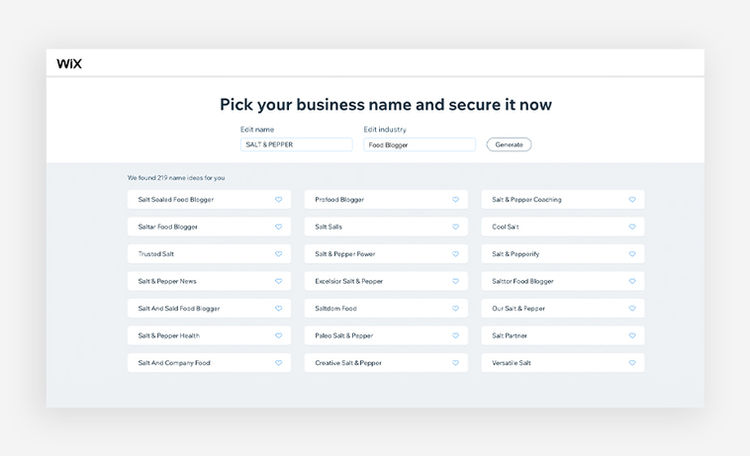Pick the Salt & Pepper Coaching name

(563, 200)
